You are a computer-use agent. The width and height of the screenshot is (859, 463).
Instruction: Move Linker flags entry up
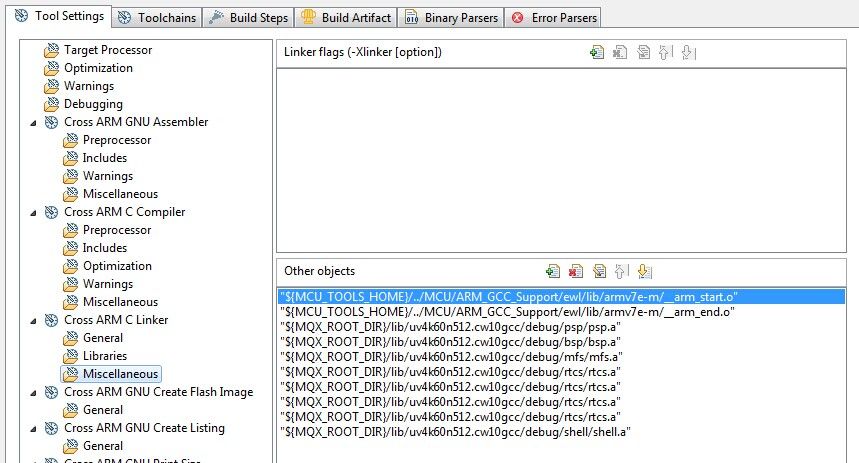coord(665,53)
